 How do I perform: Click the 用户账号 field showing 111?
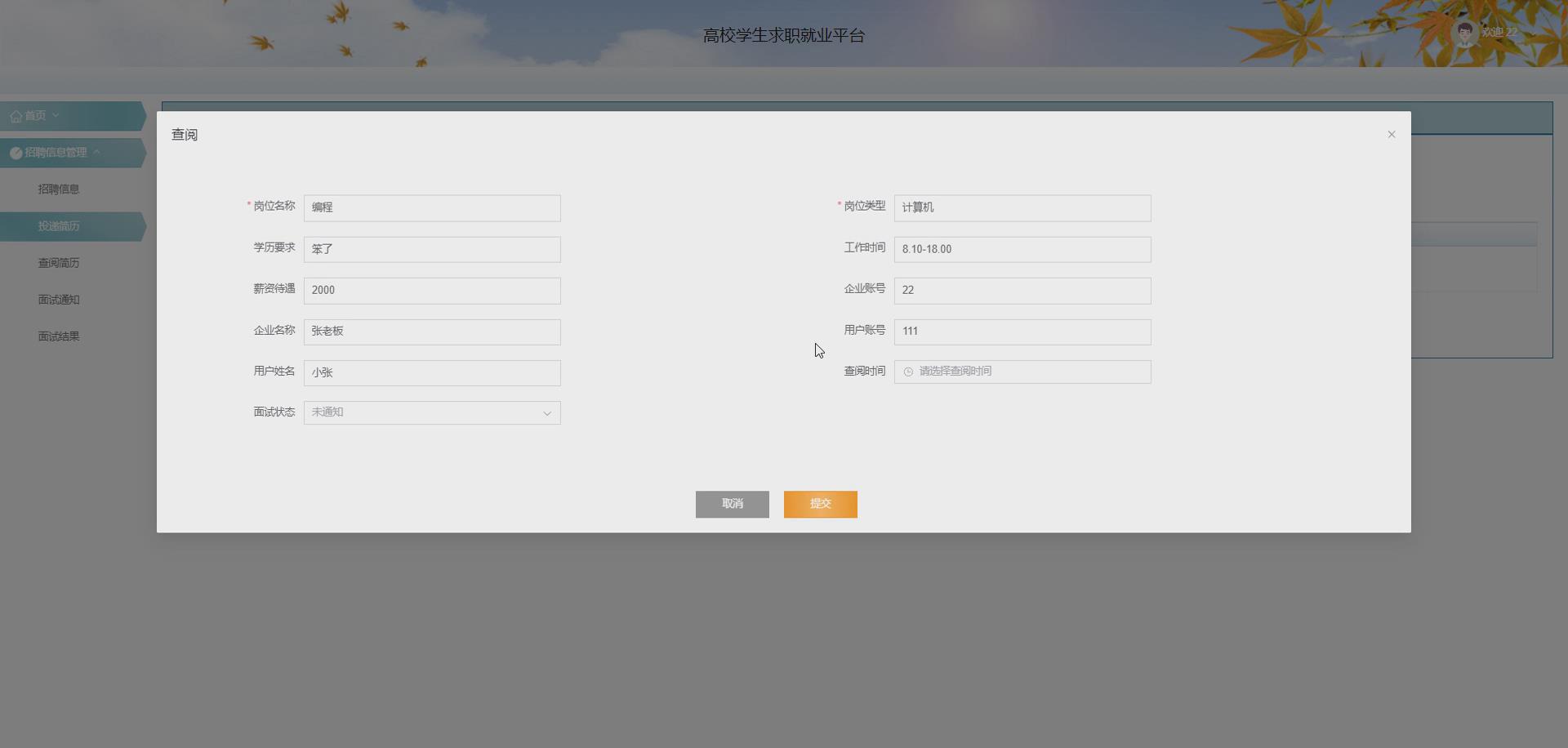(1022, 332)
